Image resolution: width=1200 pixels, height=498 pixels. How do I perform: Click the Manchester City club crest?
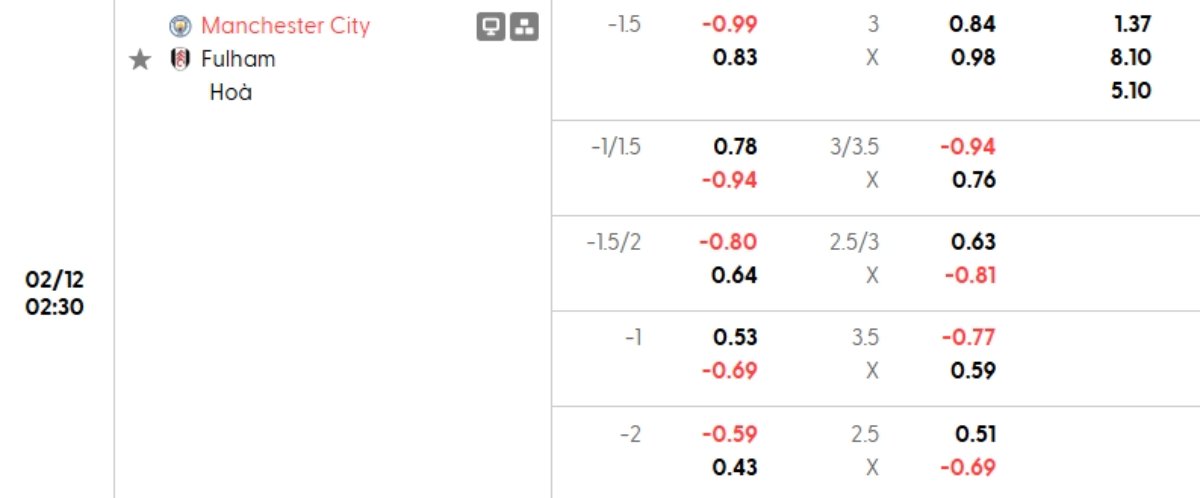coord(180,26)
